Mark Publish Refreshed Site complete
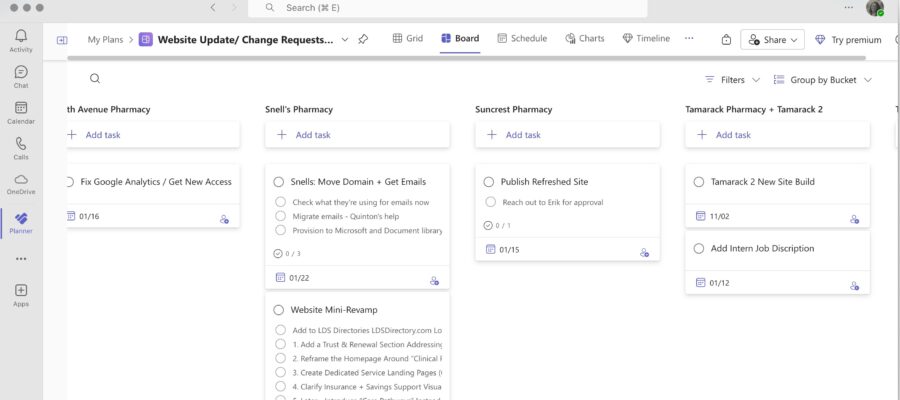The height and width of the screenshot is (400, 900). (488, 182)
